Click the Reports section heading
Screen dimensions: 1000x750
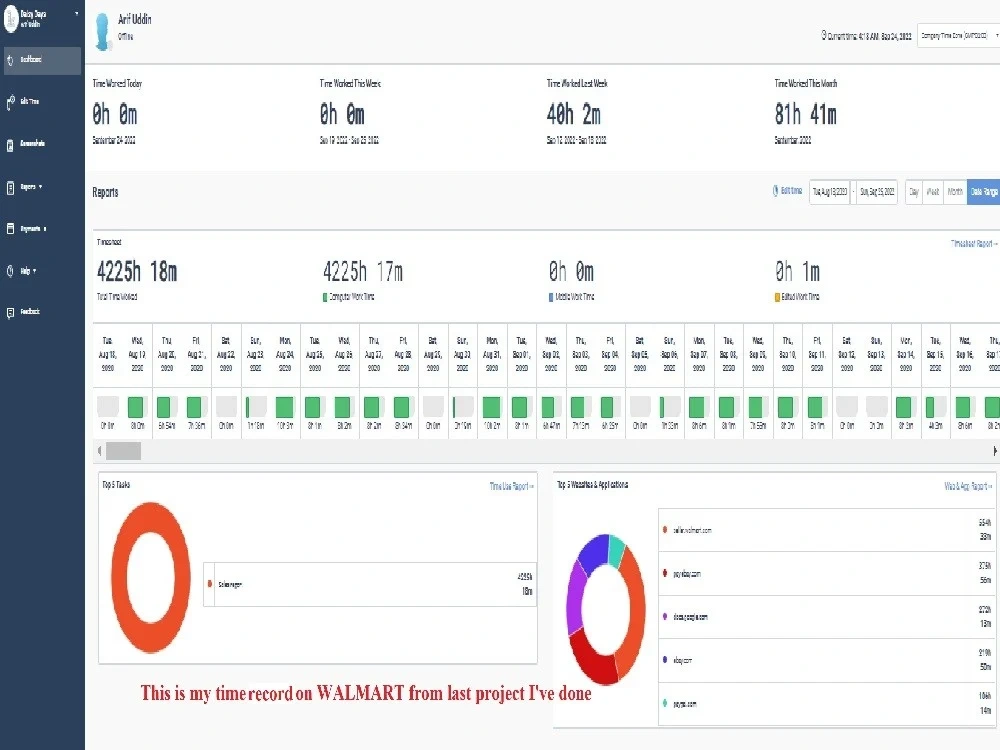[x=105, y=192]
